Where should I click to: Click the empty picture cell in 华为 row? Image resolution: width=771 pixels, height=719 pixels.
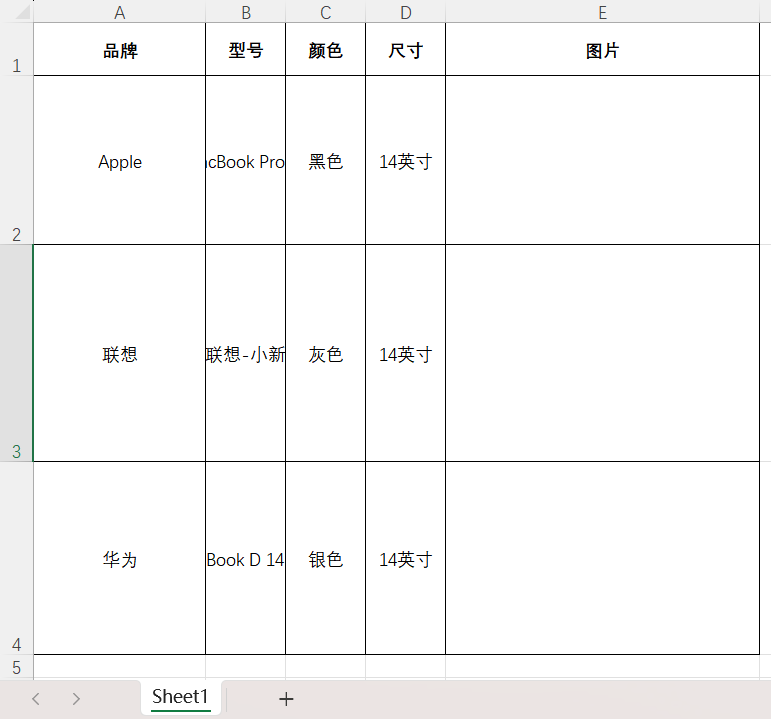(602, 558)
